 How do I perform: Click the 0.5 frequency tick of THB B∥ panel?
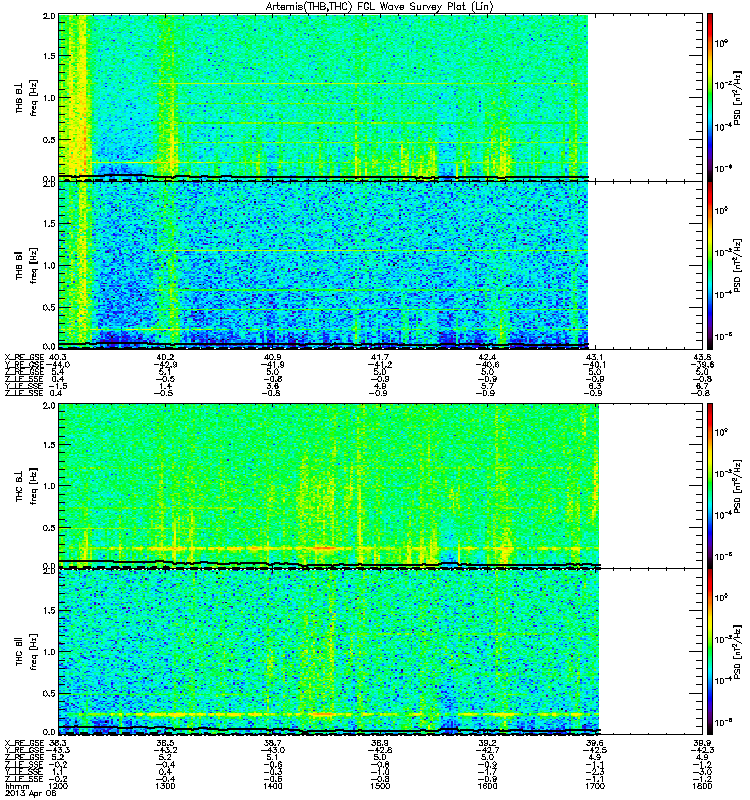pyautogui.click(x=49, y=307)
